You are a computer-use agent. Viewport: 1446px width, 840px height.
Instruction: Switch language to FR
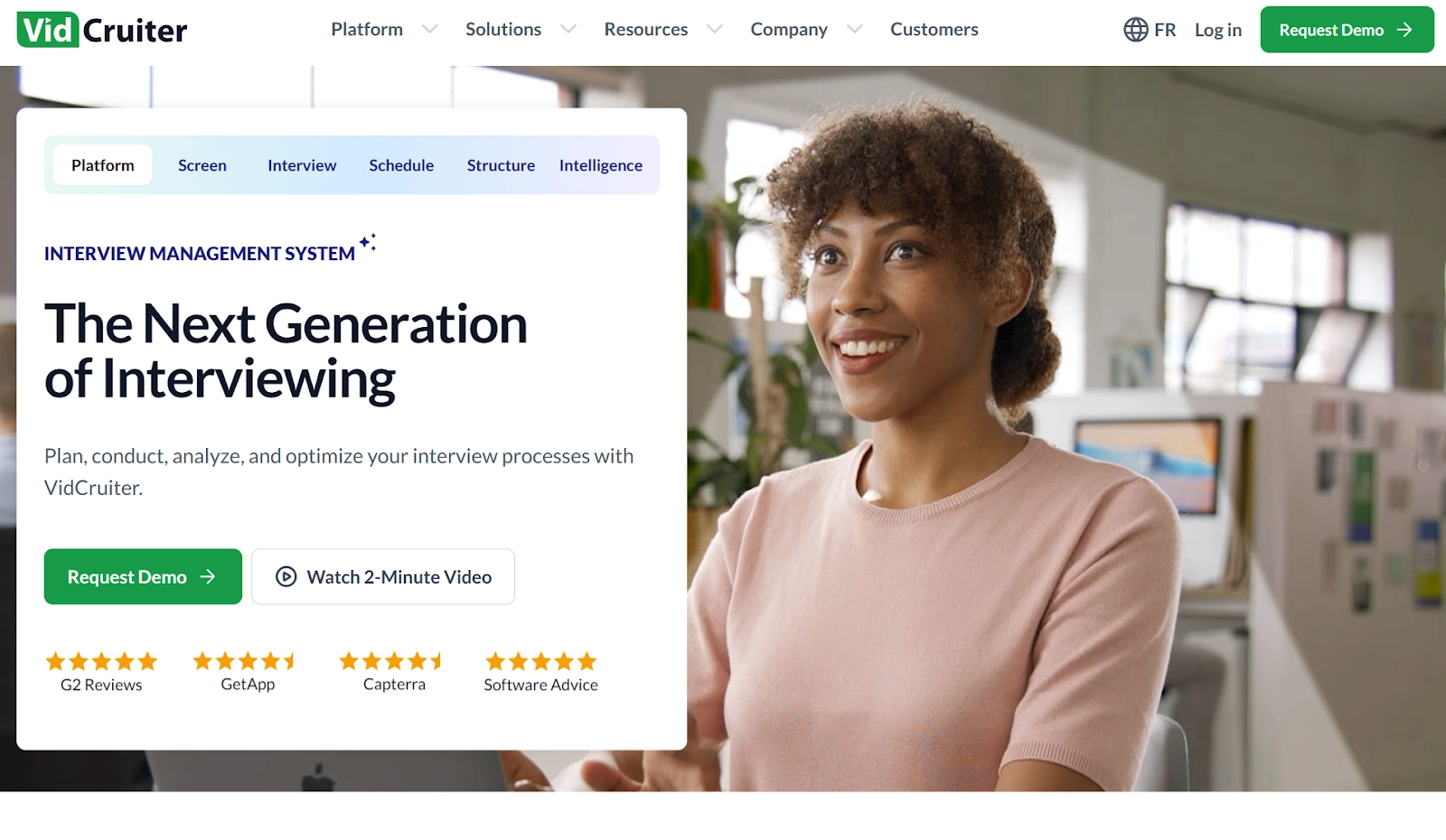click(1165, 30)
